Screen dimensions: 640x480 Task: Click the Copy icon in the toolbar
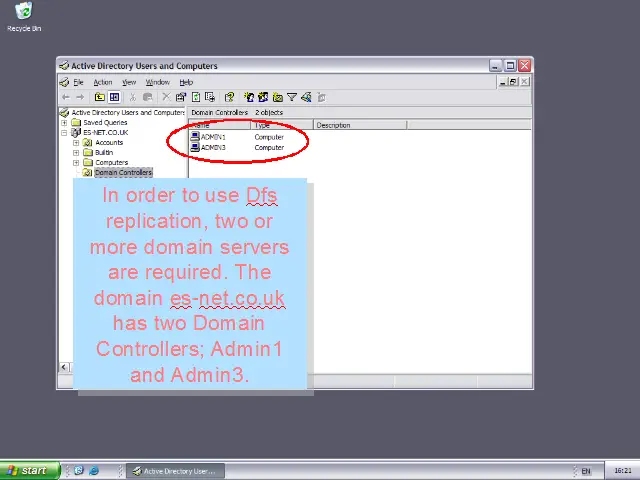coord(147,97)
